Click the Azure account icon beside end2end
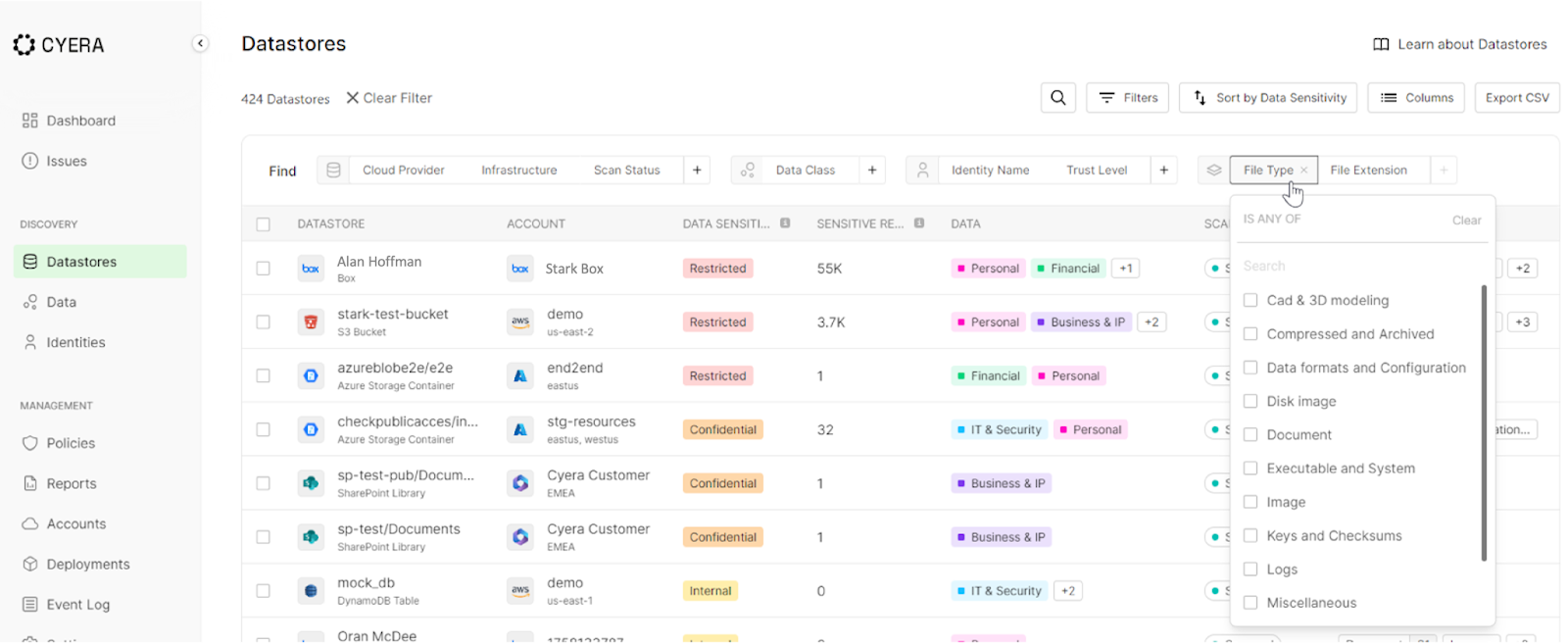The width and height of the screenshot is (1568, 643). [520, 375]
